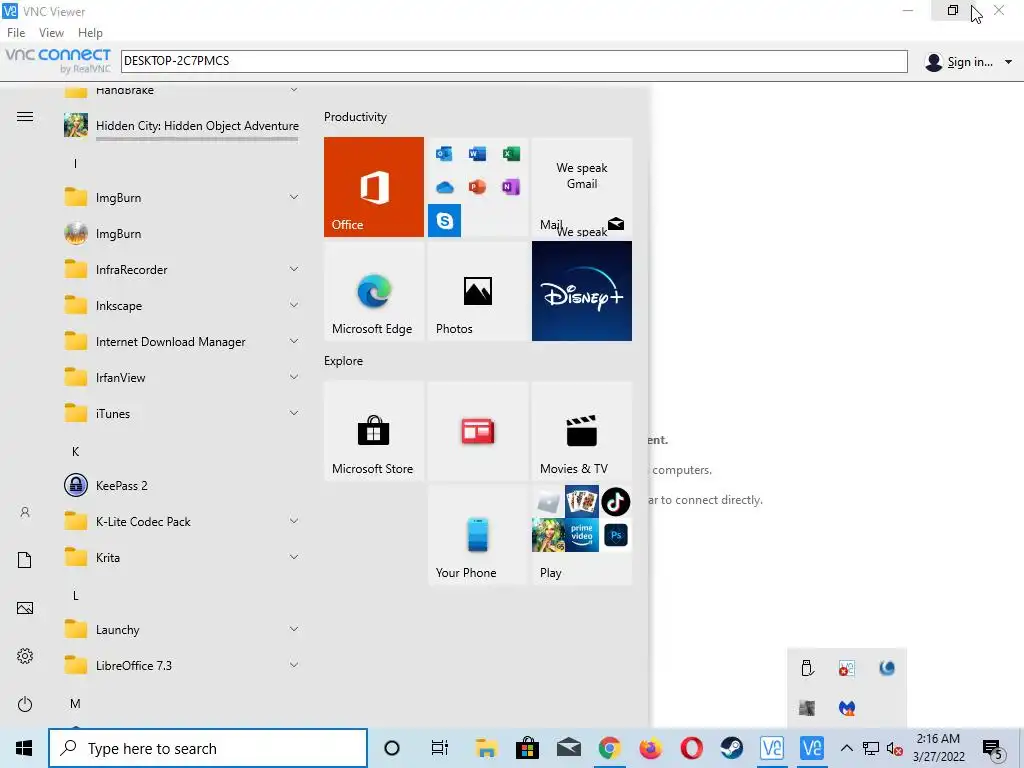Jump to letter K in app list
The image size is (1024, 768).
(x=75, y=451)
